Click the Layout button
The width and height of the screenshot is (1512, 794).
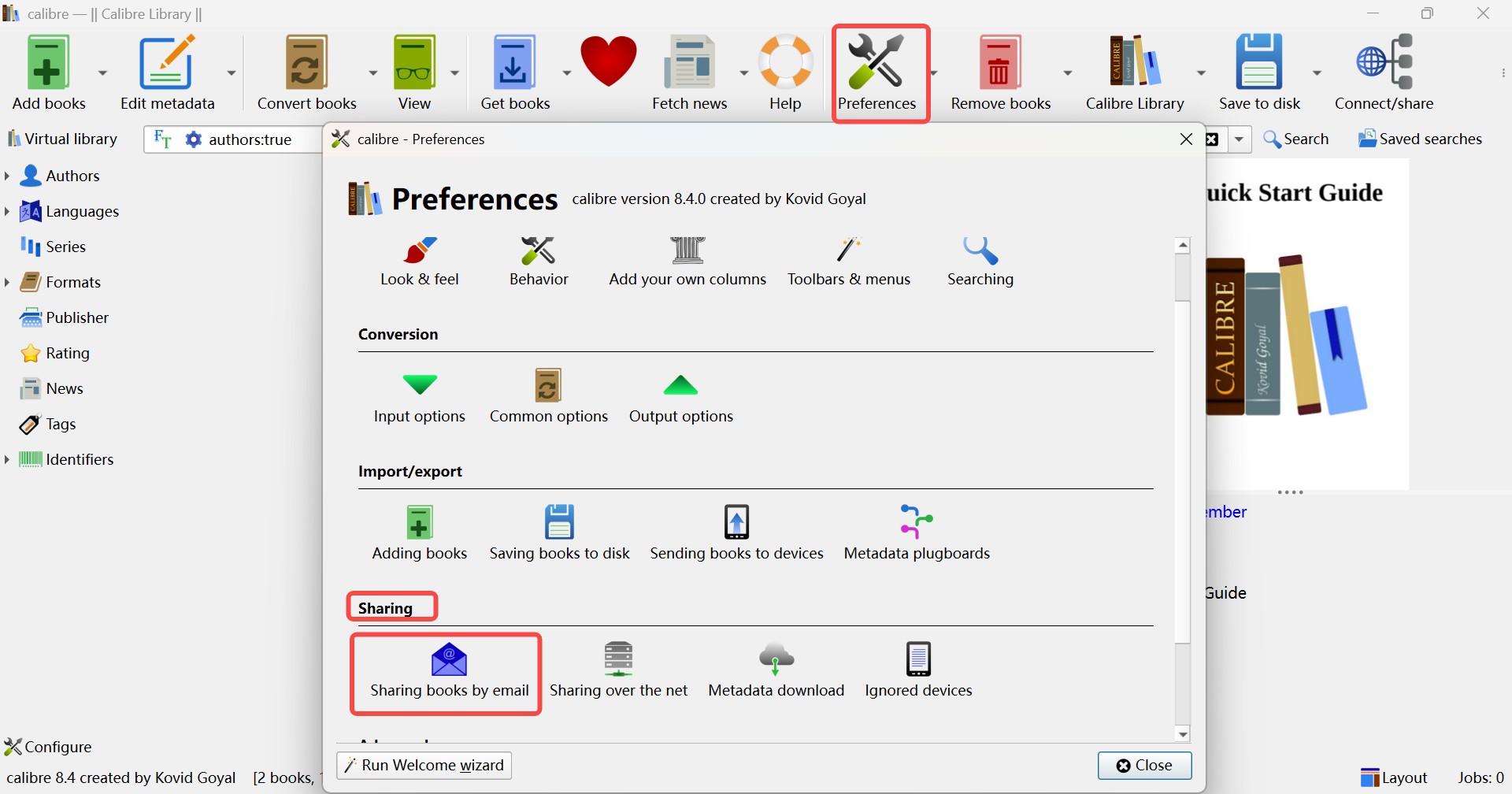point(1395,777)
